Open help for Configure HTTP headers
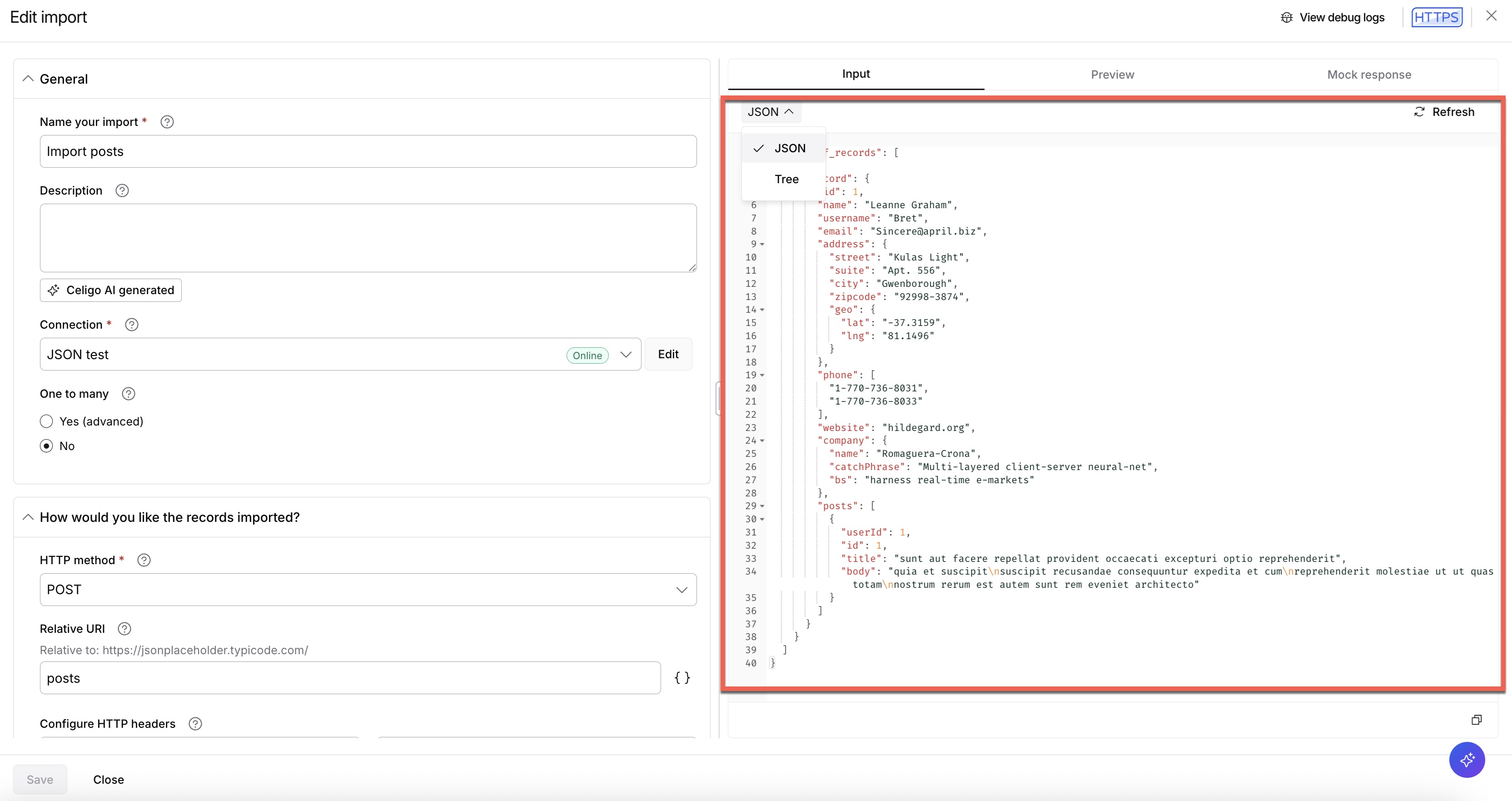This screenshot has width=1512, height=801. tap(195, 723)
